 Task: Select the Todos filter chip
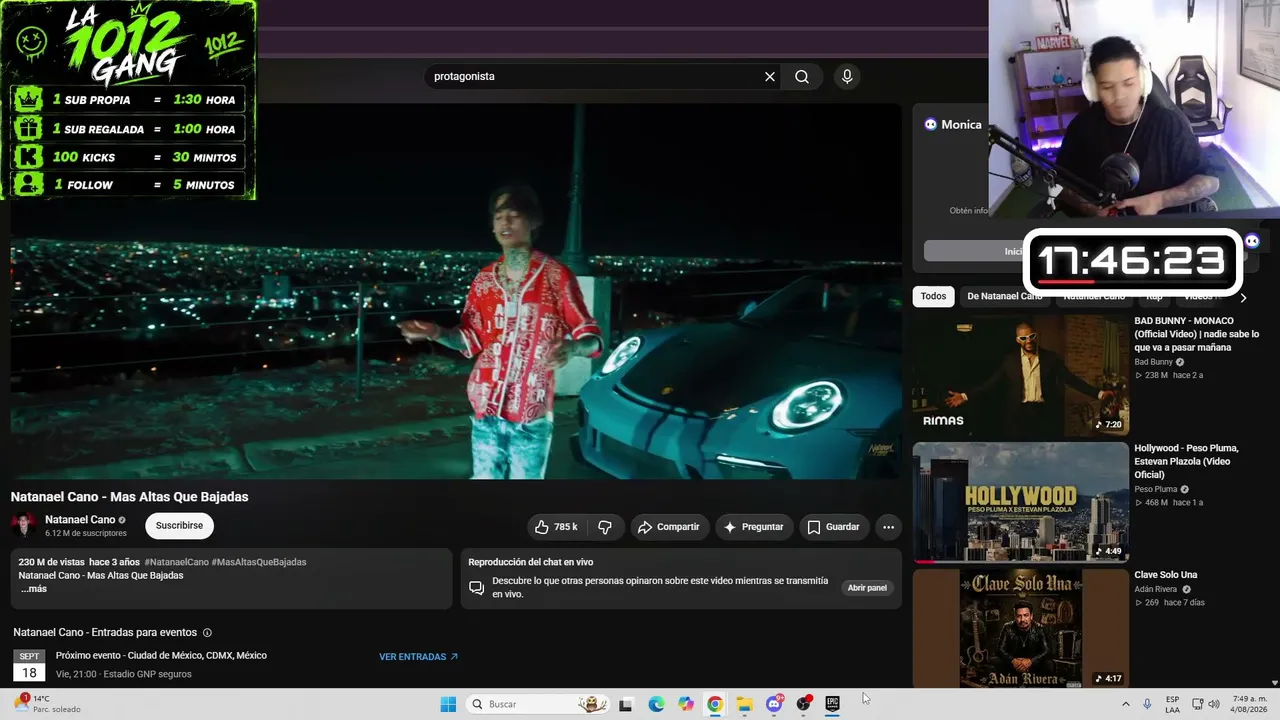[933, 296]
